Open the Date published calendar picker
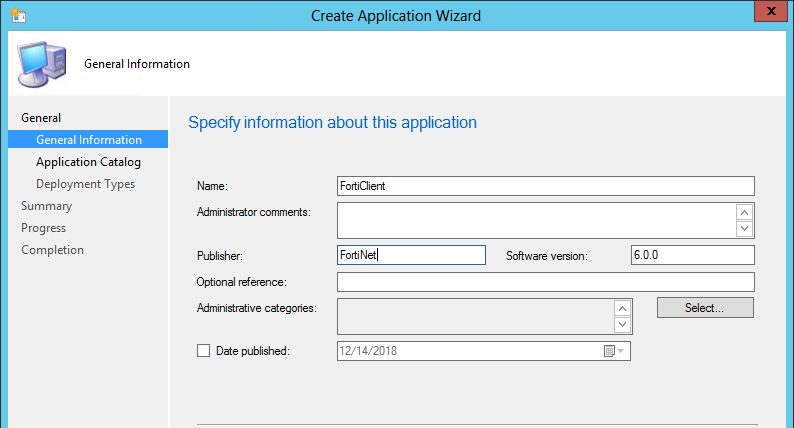 point(614,351)
